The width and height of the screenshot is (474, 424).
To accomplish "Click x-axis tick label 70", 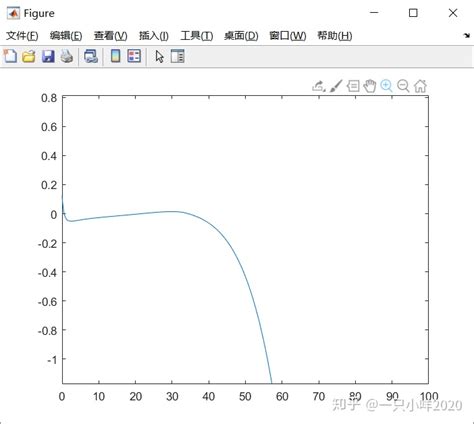I will pos(319,397).
